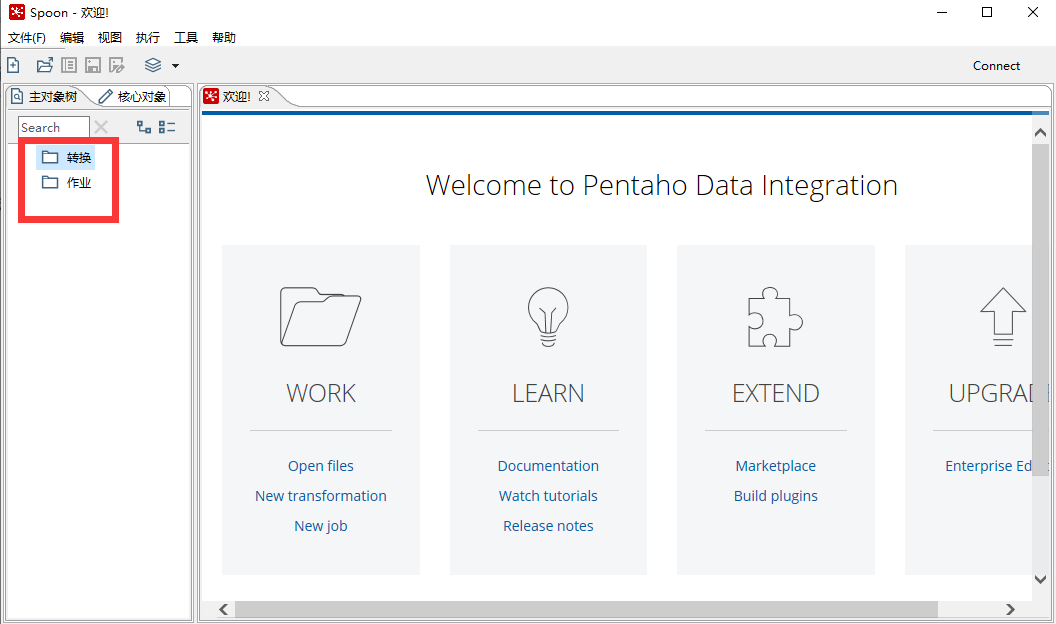The height and width of the screenshot is (624, 1056).
Task: Click the vertical scrollbar up arrow
Action: click(x=1041, y=133)
